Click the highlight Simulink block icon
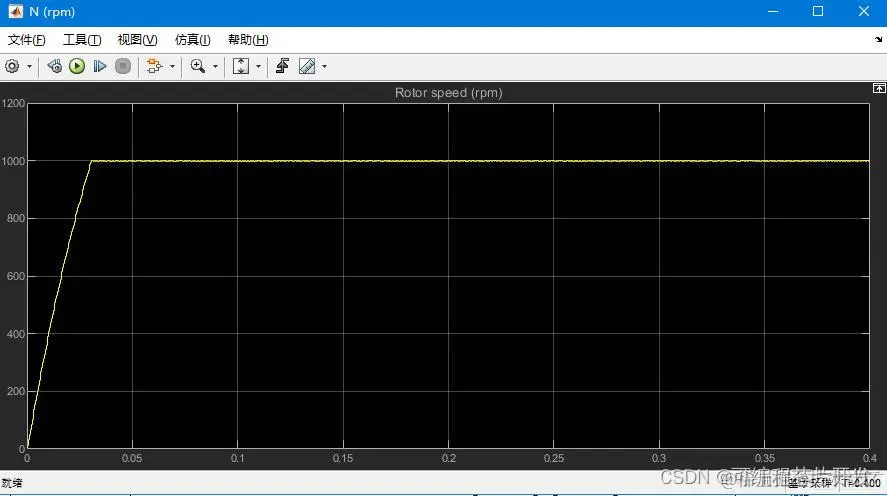 [x=154, y=66]
